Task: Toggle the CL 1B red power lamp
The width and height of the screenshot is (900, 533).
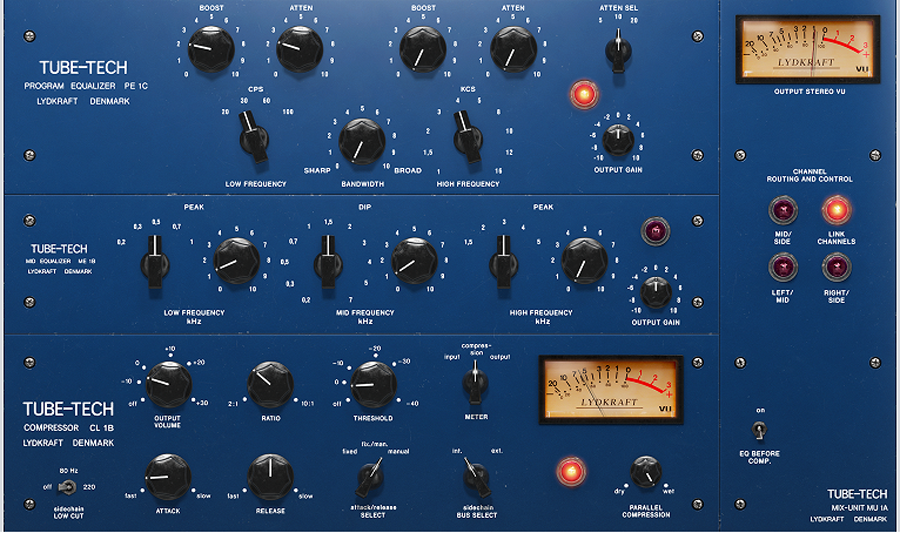Action: click(x=571, y=471)
